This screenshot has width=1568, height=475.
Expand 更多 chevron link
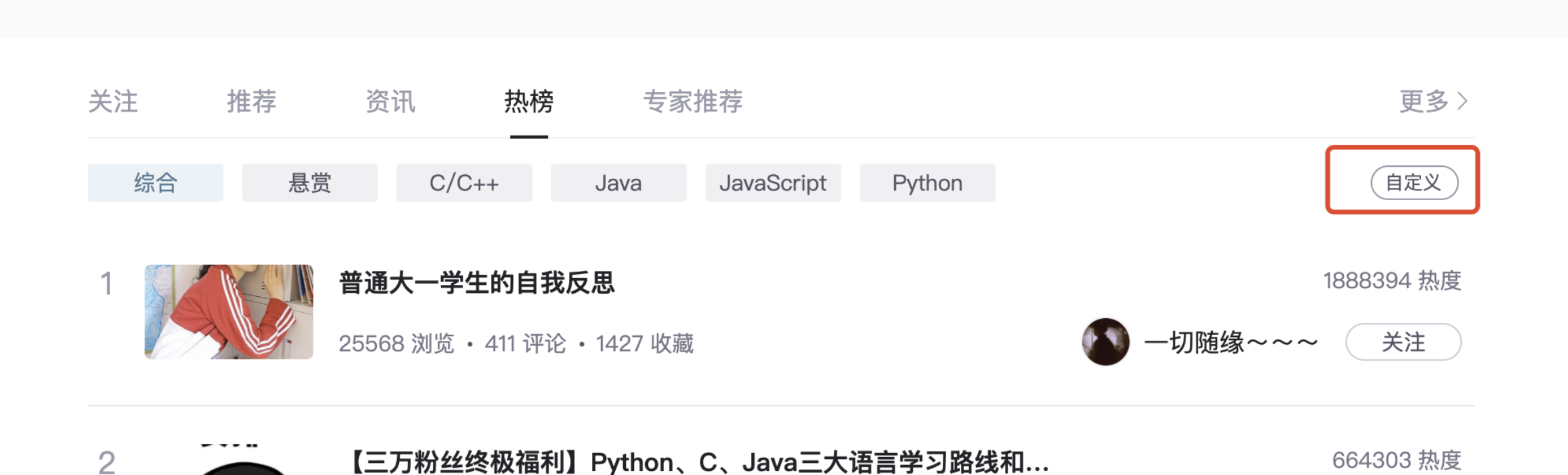pos(1434,101)
